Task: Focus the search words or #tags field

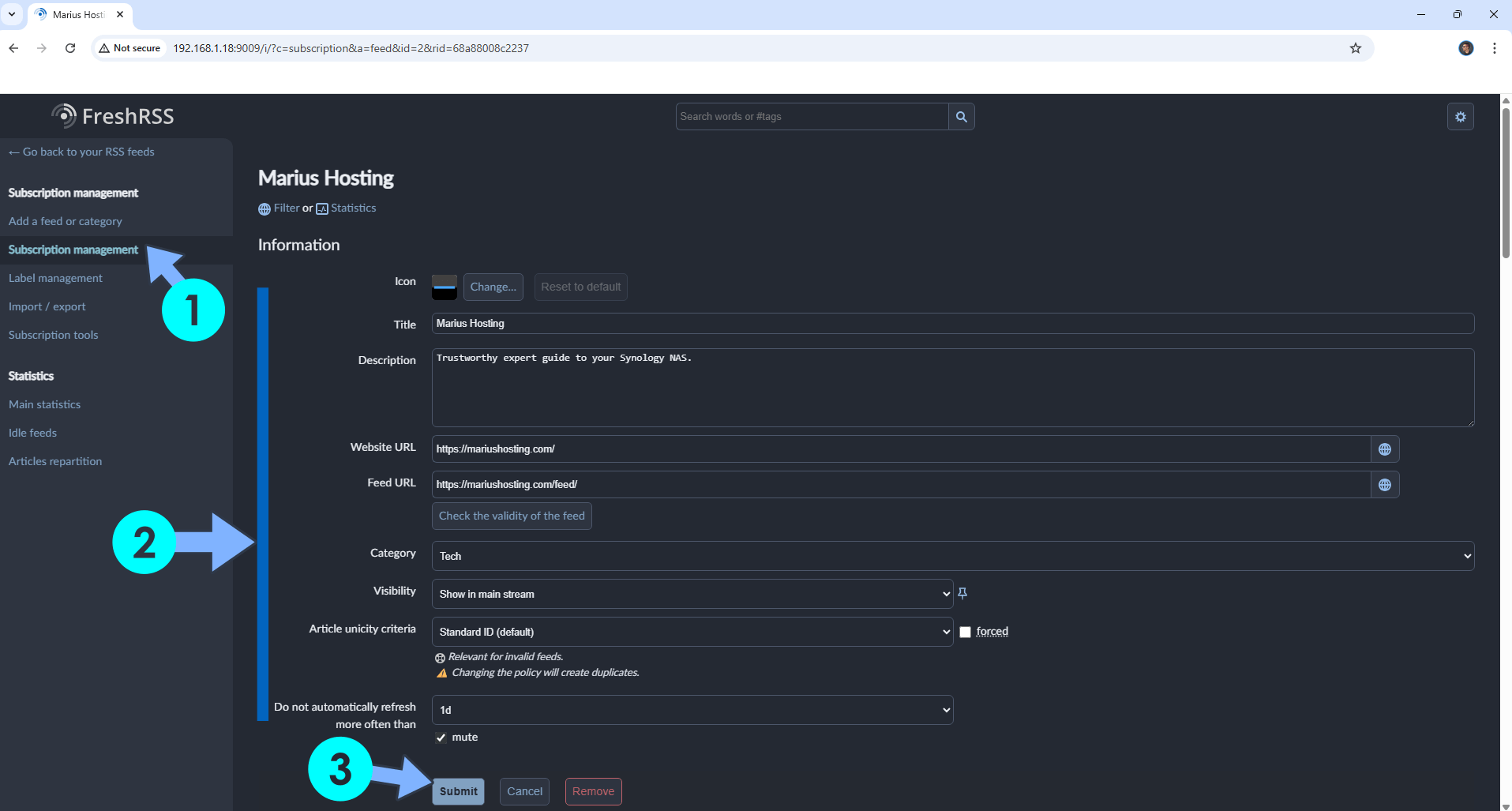Action: [812, 117]
